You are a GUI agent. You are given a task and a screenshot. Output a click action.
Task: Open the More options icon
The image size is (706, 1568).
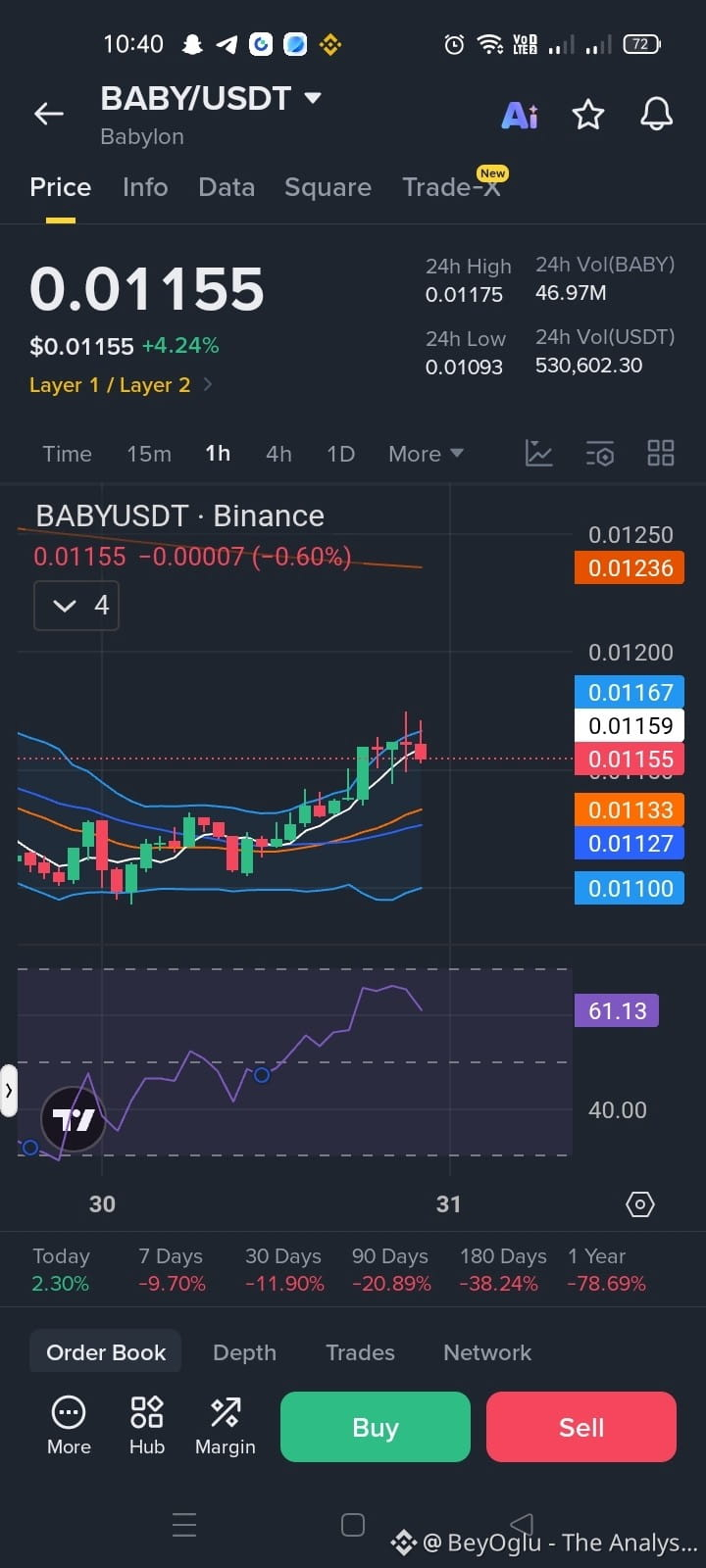tap(69, 1426)
